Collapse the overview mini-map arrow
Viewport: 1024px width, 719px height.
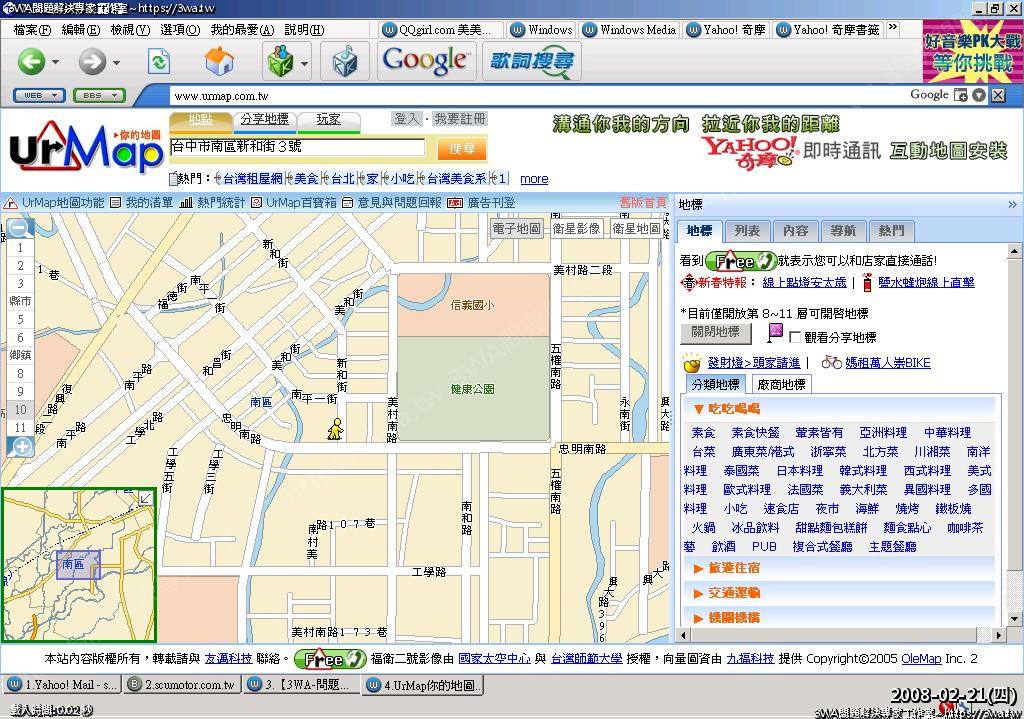click(x=146, y=496)
